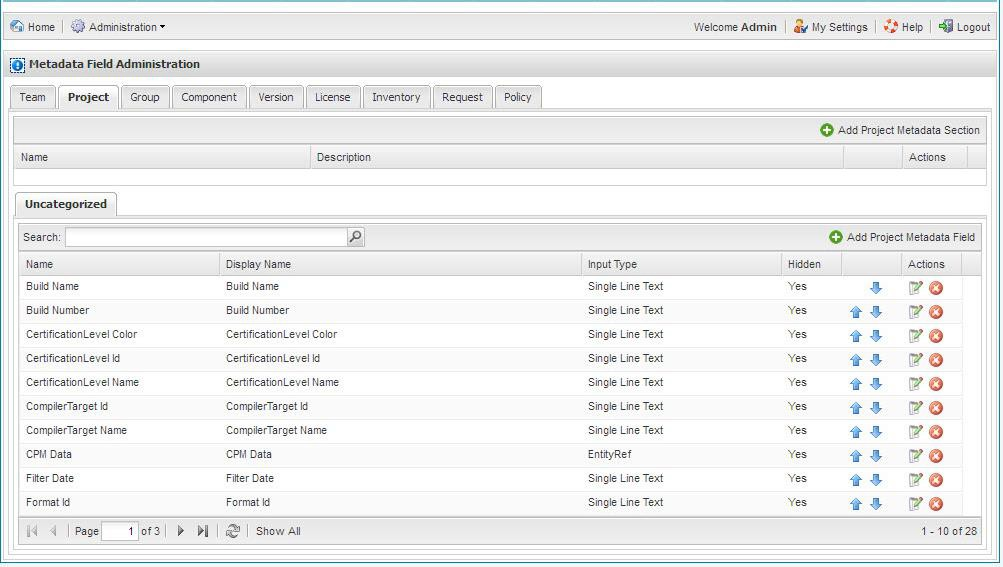
Task: Jump to last page of fields
Action: 203,531
